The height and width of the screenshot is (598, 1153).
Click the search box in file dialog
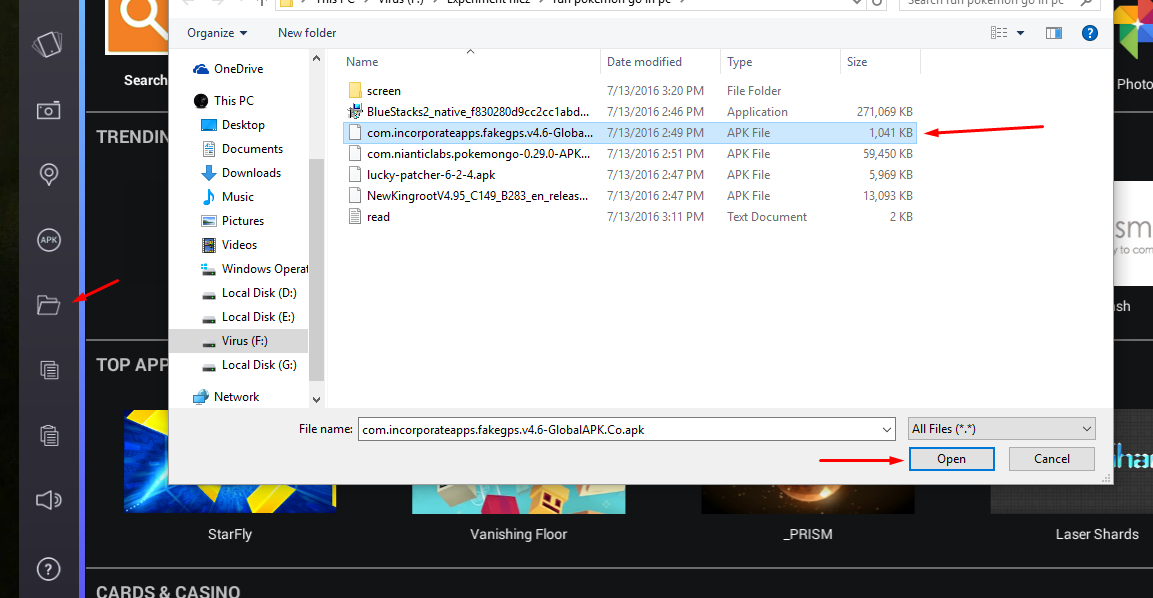point(999,4)
